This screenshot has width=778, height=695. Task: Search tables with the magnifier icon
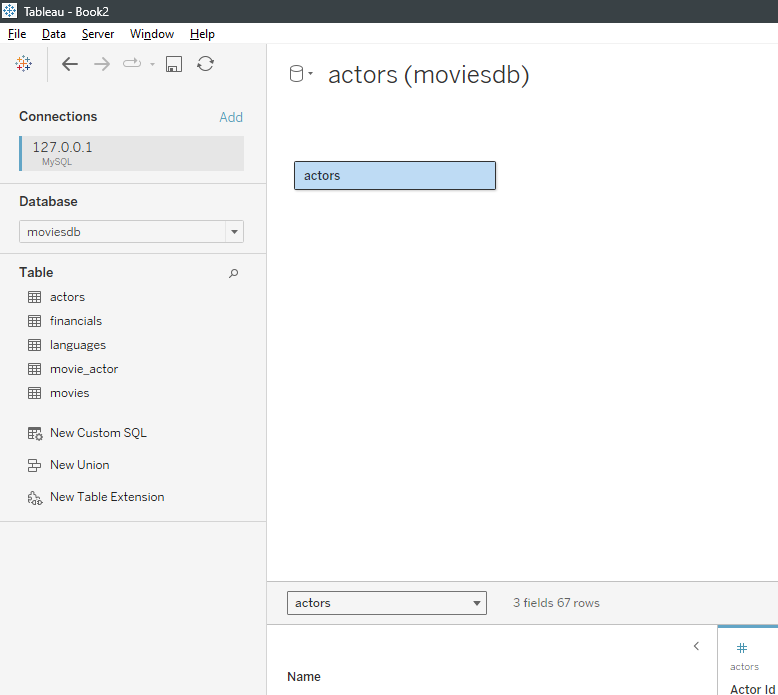(233, 273)
